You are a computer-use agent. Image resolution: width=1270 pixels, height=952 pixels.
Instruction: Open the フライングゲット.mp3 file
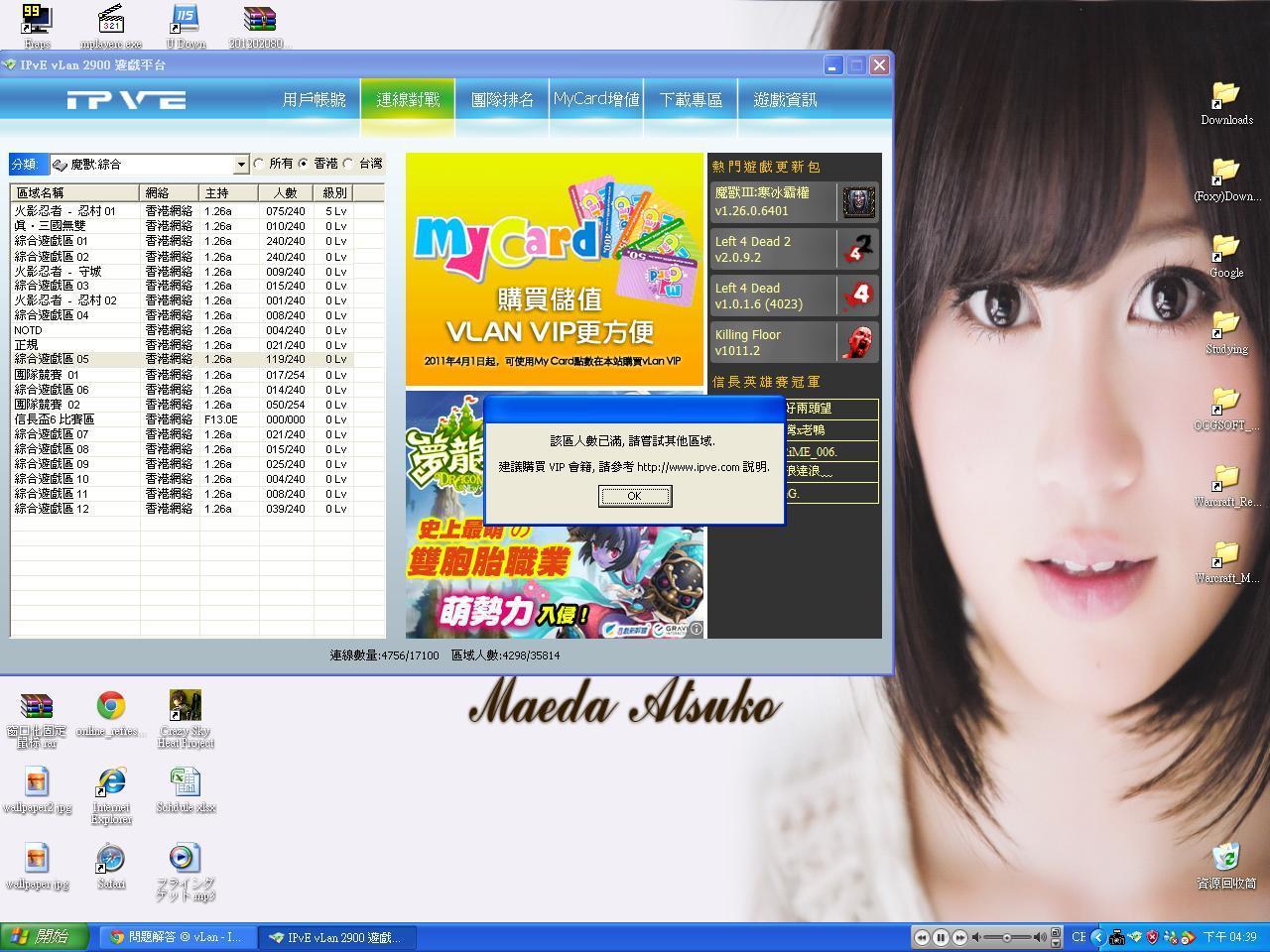point(186,873)
